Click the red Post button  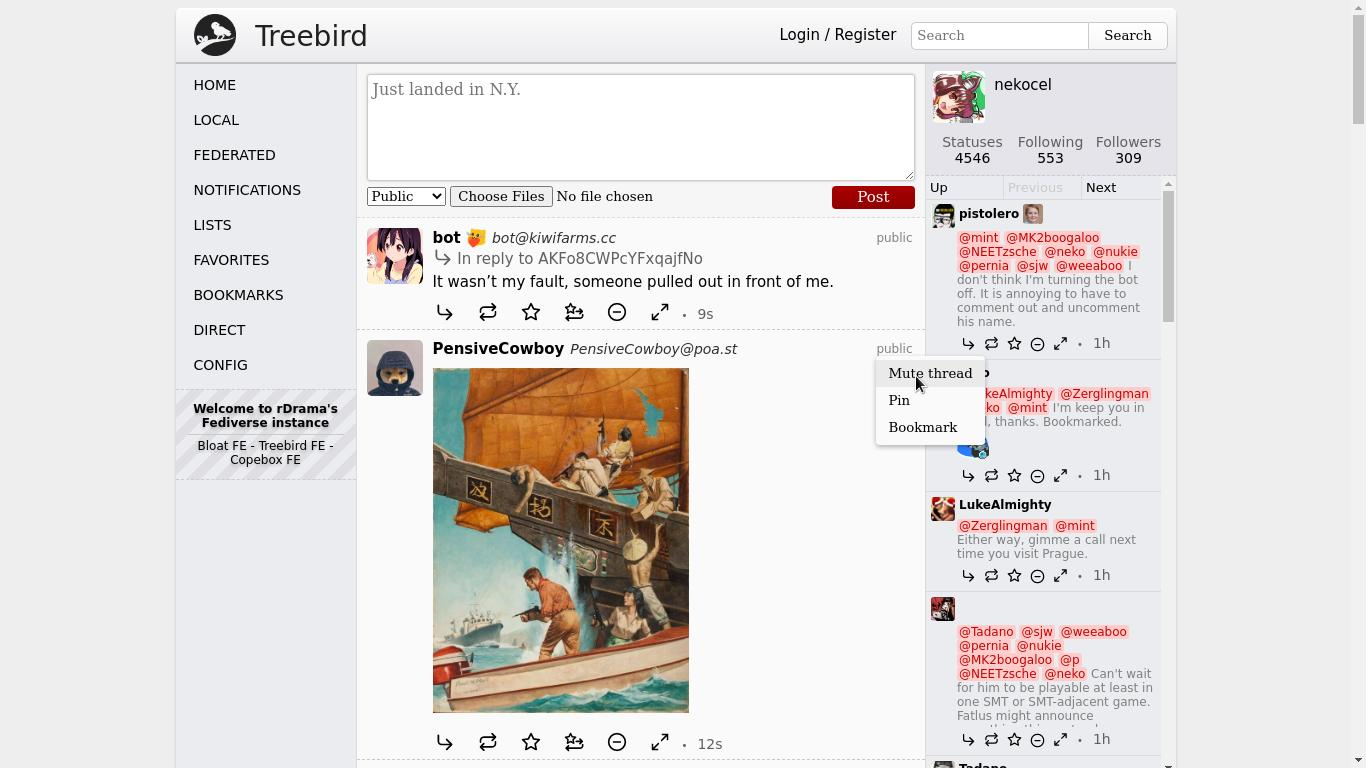pyautogui.click(x=873, y=197)
